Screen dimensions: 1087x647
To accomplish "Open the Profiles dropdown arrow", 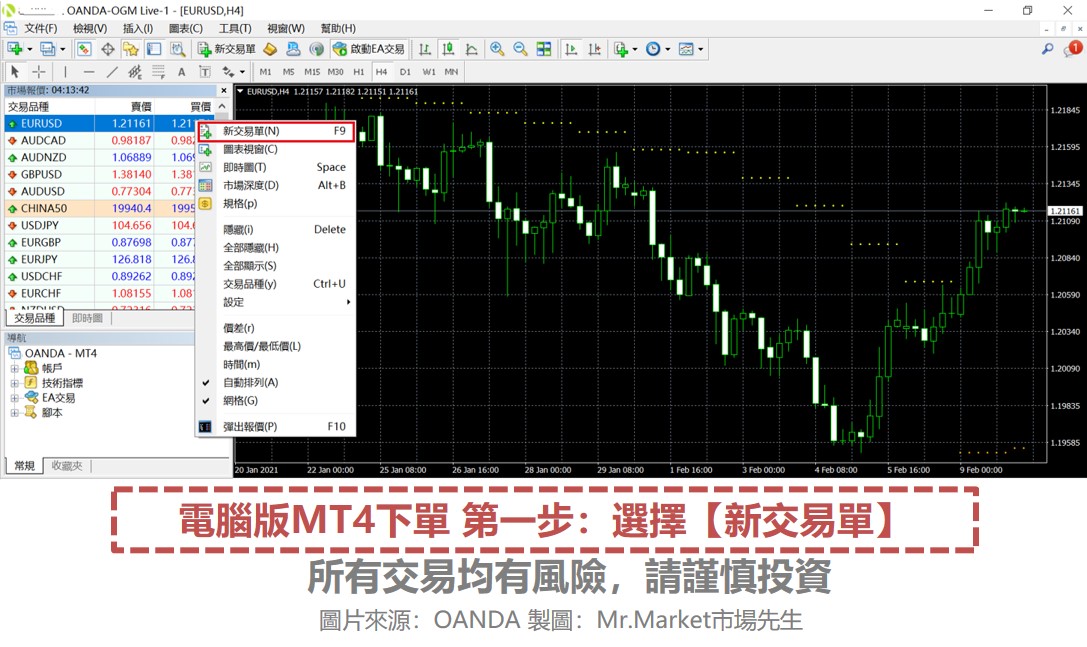I will pyautogui.click(x=62, y=49).
